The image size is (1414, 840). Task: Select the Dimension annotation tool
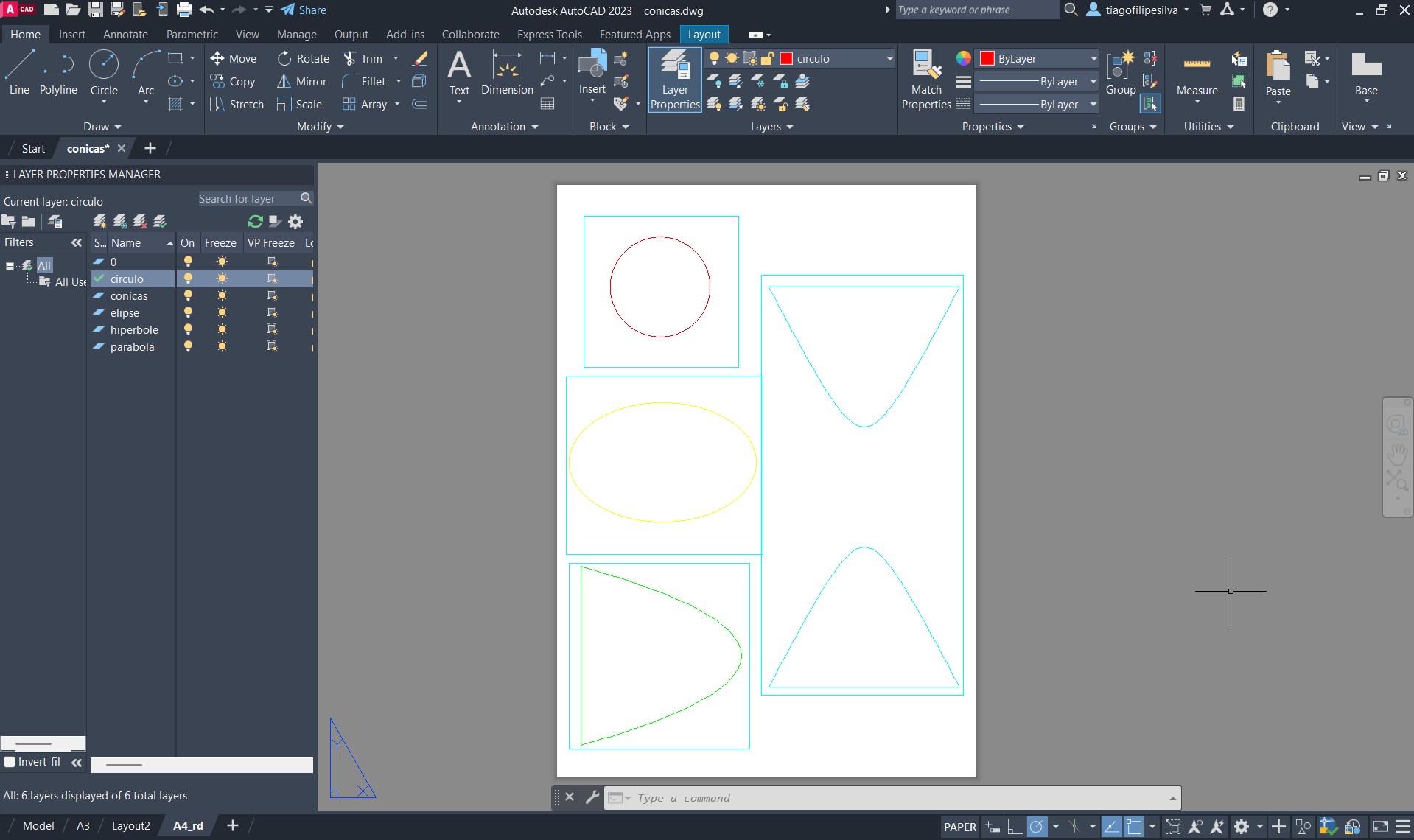(x=507, y=73)
